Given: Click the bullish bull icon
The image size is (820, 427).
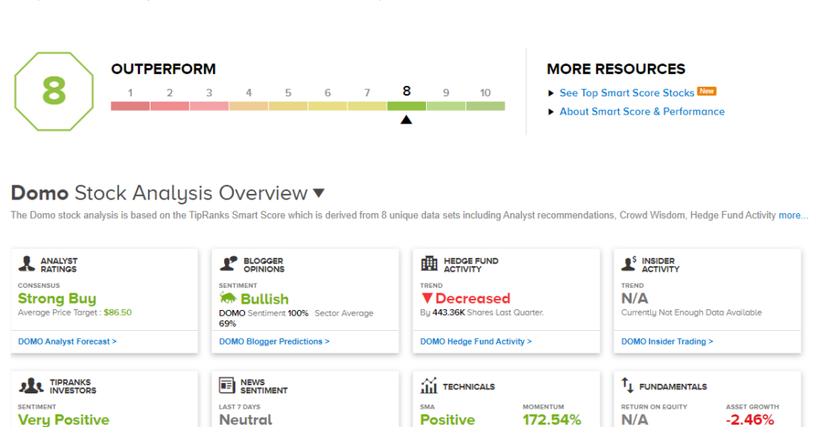Looking at the screenshot, I should 228,298.
